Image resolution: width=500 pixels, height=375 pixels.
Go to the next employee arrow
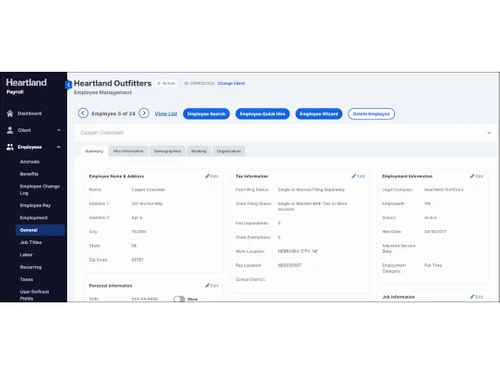[144, 113]
